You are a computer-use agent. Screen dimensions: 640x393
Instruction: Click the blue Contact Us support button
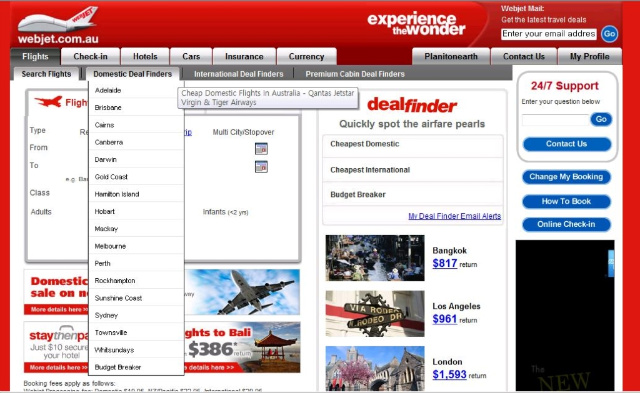567,144
